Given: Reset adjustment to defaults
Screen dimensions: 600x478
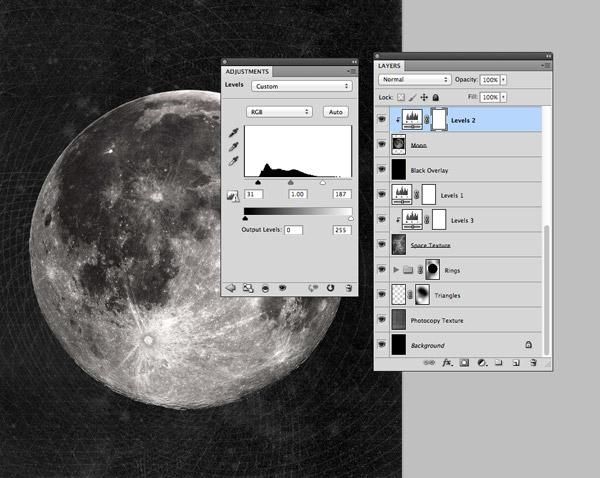Looking at the screenshot, I should pos(330,288).
